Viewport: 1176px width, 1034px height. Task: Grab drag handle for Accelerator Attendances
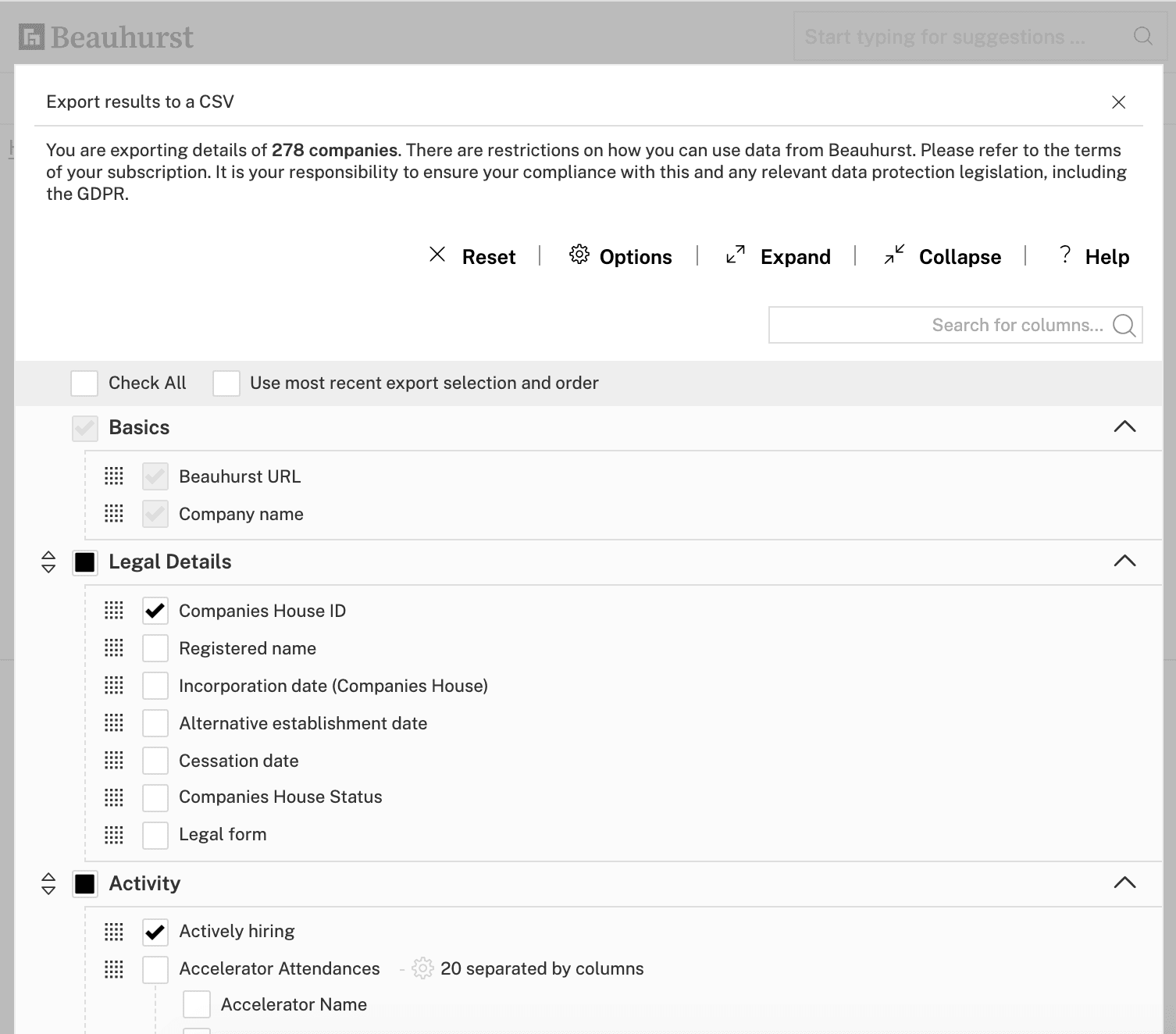tap(114, 969)
